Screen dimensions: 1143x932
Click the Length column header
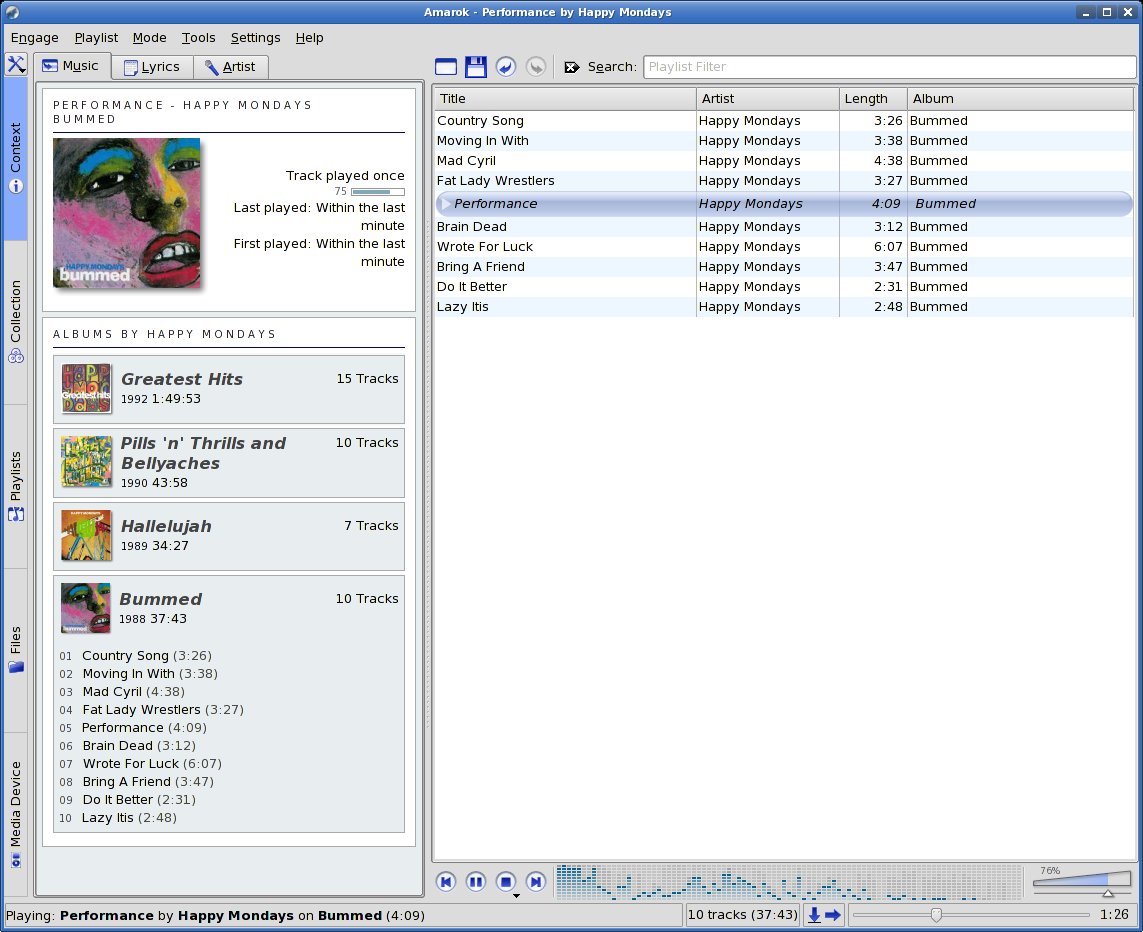pos(873,98)
